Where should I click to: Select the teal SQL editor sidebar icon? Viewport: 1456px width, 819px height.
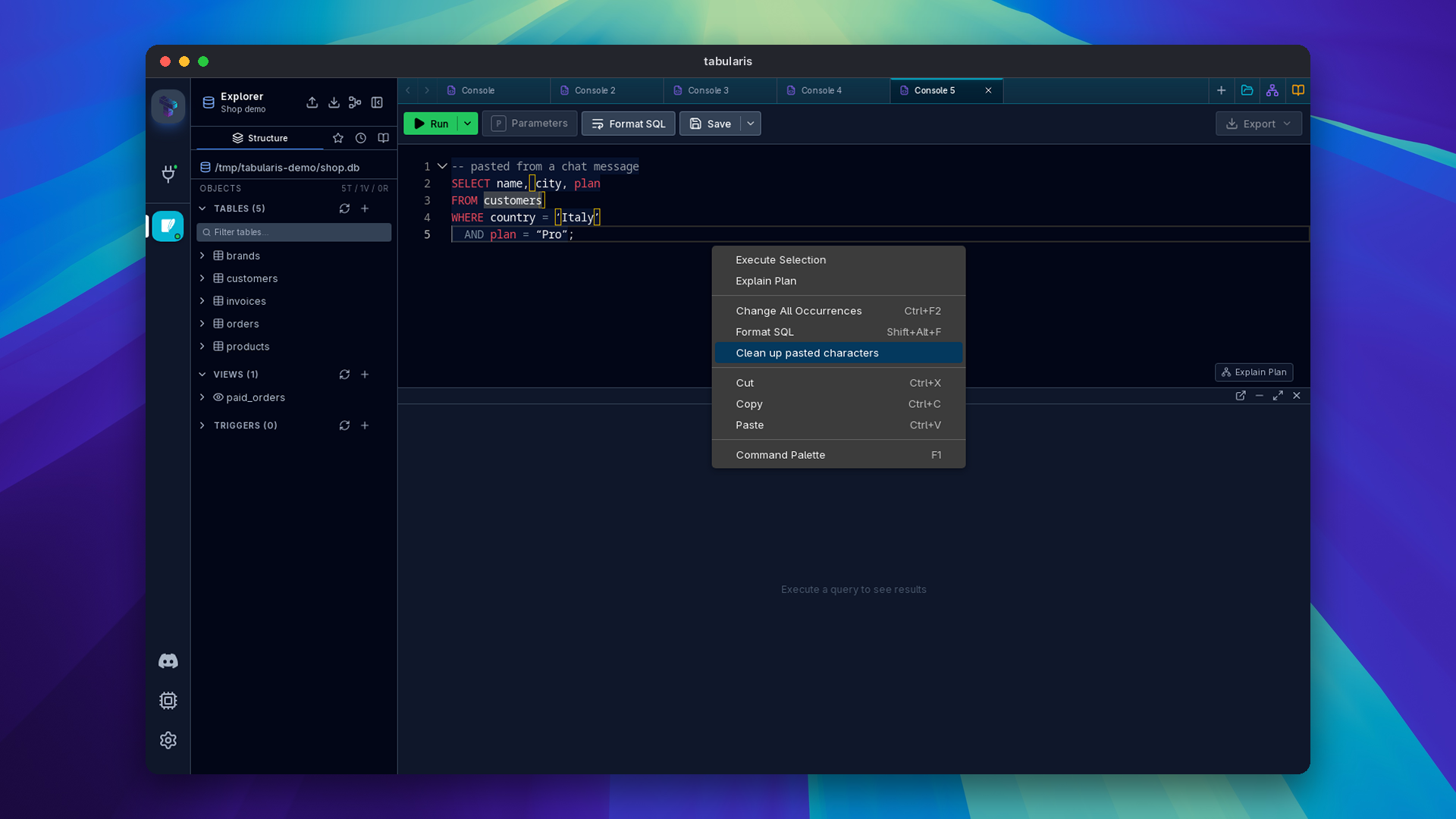point(168,226)
